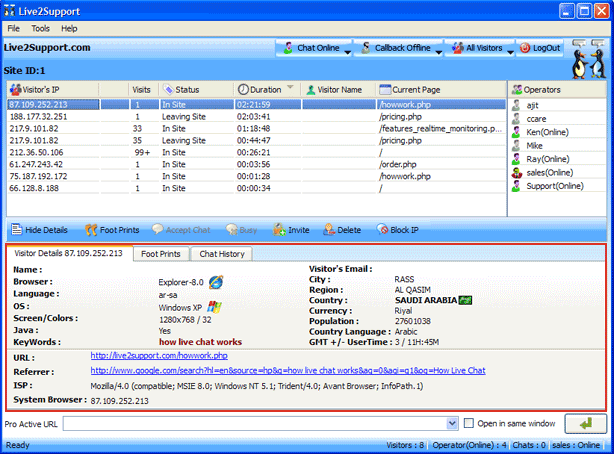Click the Internet Explorer browser icon
Viewport: 614px width, 454px height.
pos(216,282)
